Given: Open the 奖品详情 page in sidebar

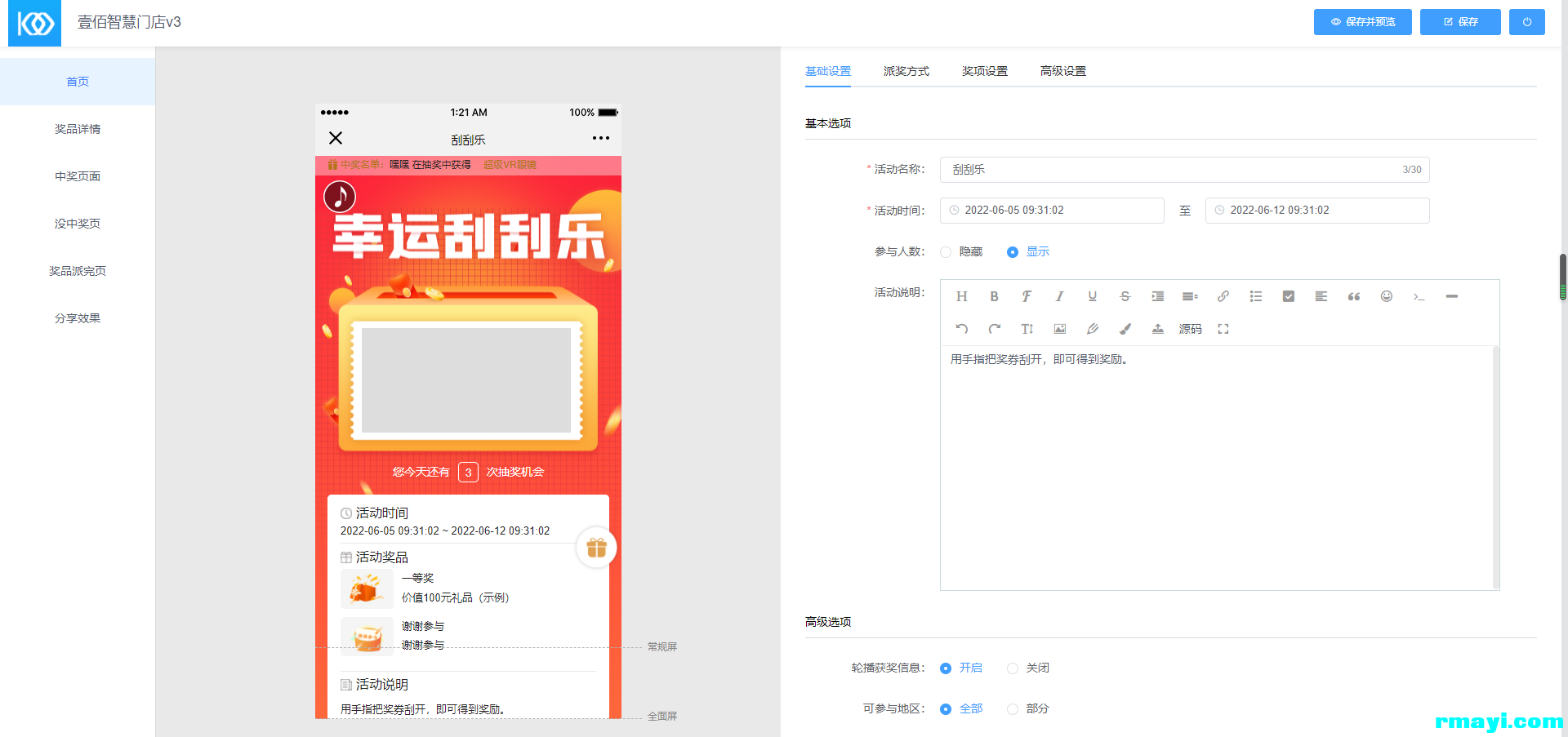Looking at the screenshot, I should point(78,129).
